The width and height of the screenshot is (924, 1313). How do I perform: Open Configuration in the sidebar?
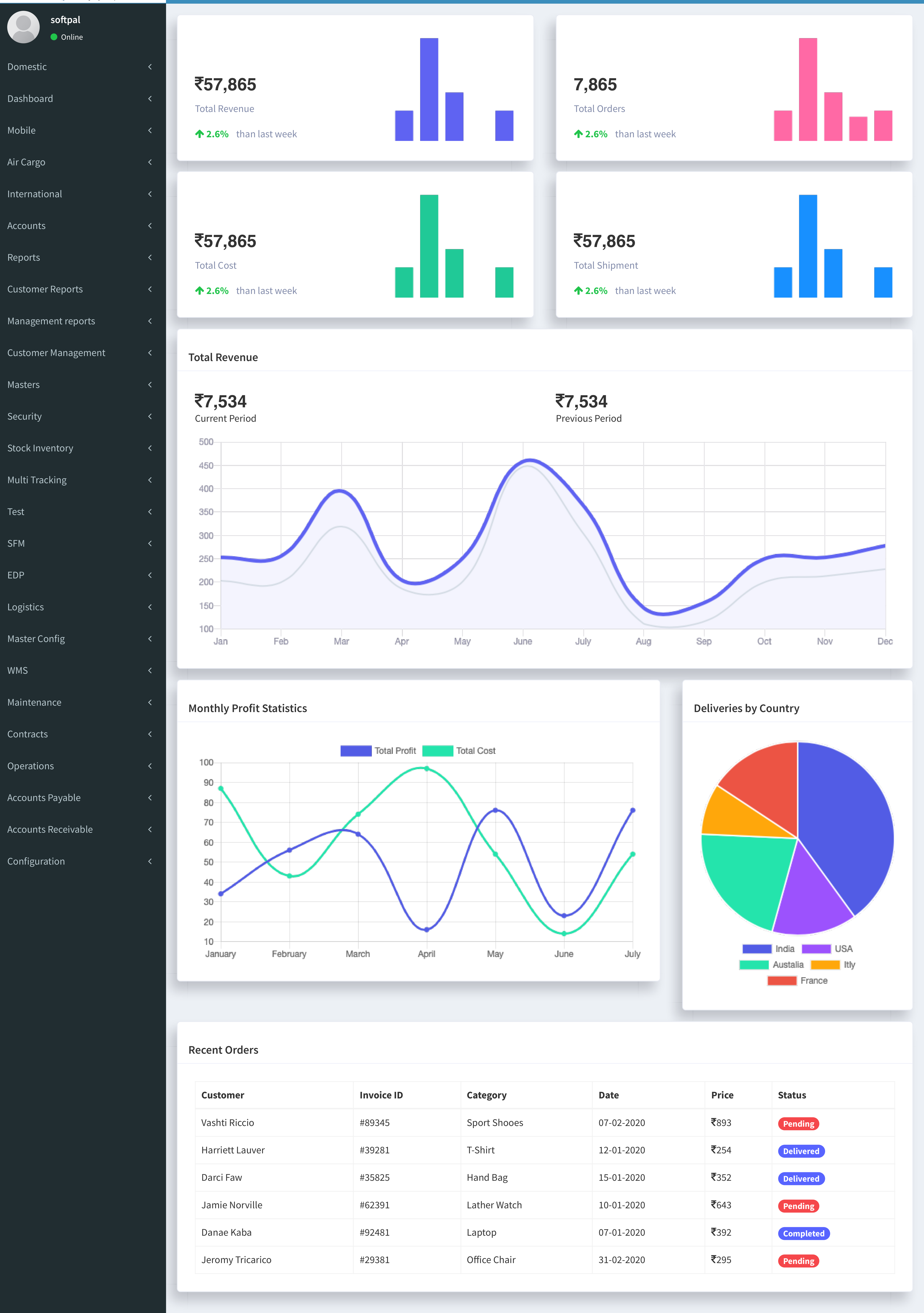pos(83,861)
